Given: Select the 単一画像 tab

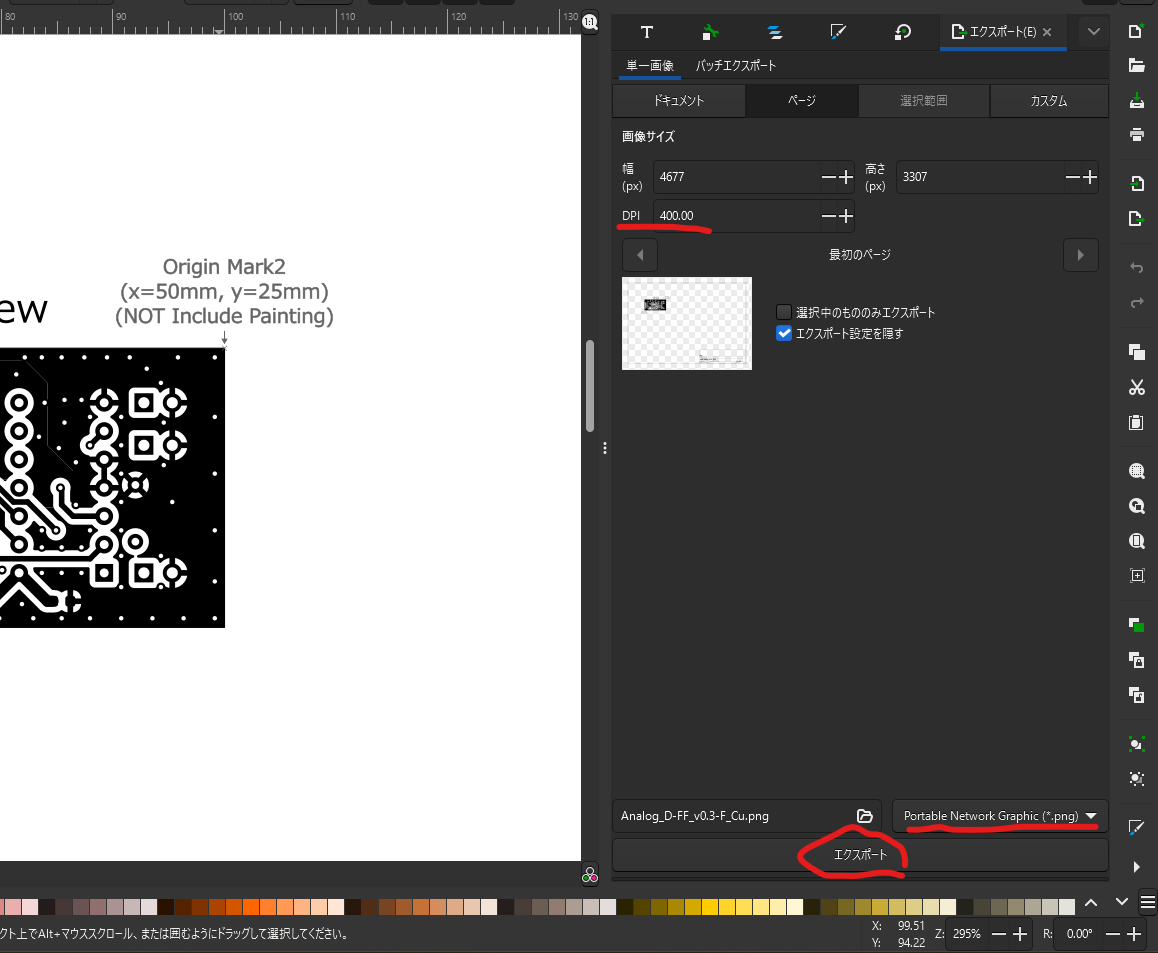Looking at the screenshot, I should 650,66.
